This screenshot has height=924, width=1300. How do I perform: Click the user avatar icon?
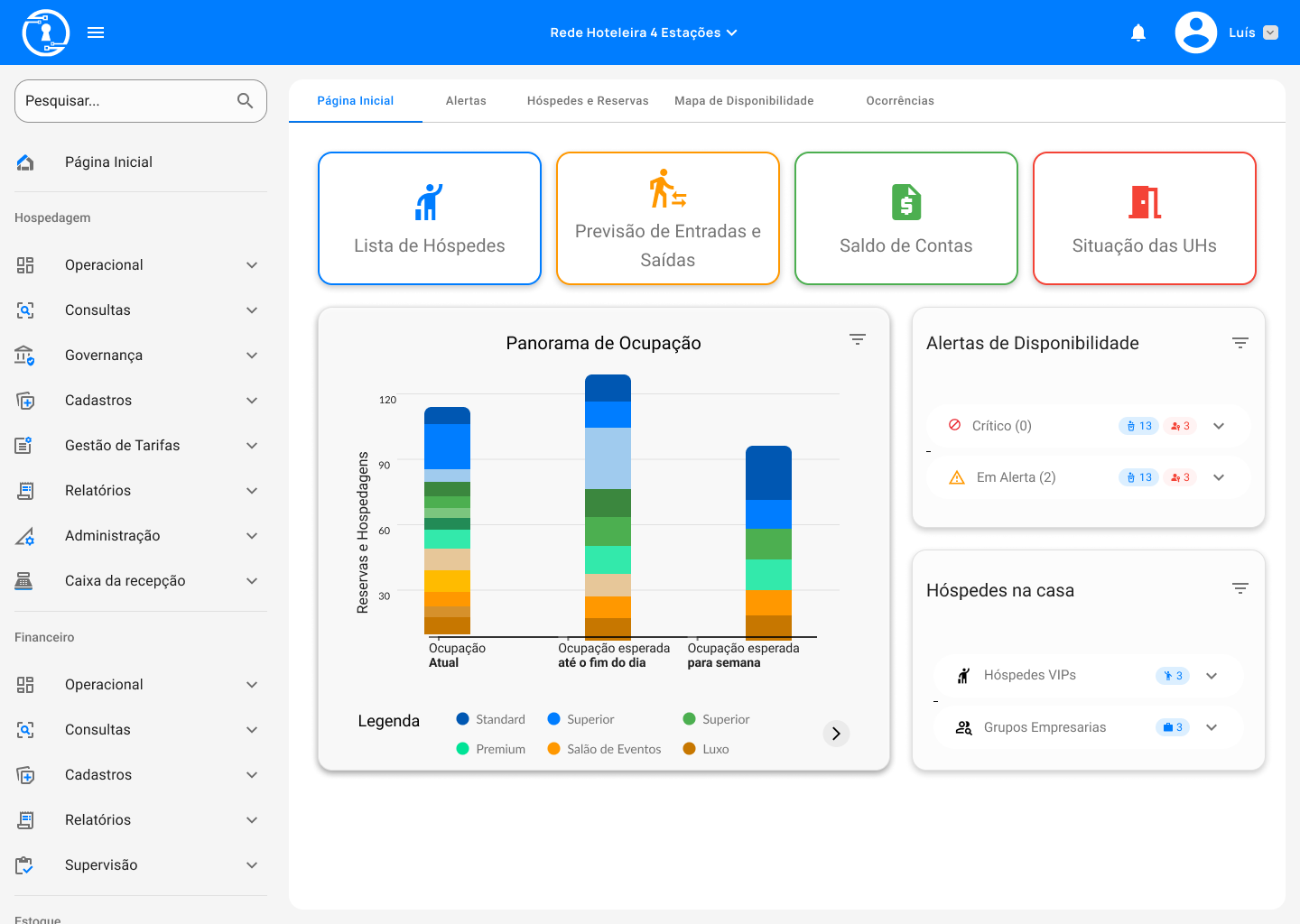(x=1195, y=32)
